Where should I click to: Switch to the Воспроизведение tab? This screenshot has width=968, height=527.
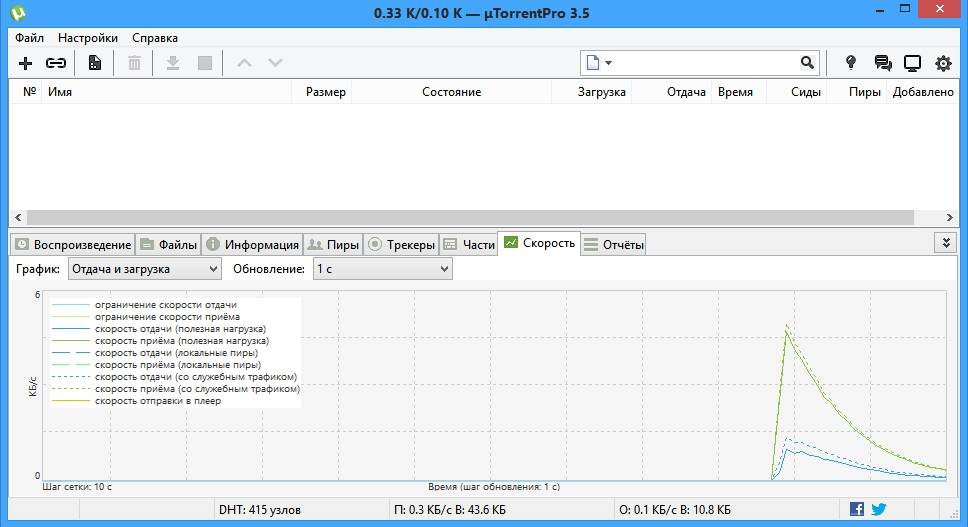pos(73,245)
